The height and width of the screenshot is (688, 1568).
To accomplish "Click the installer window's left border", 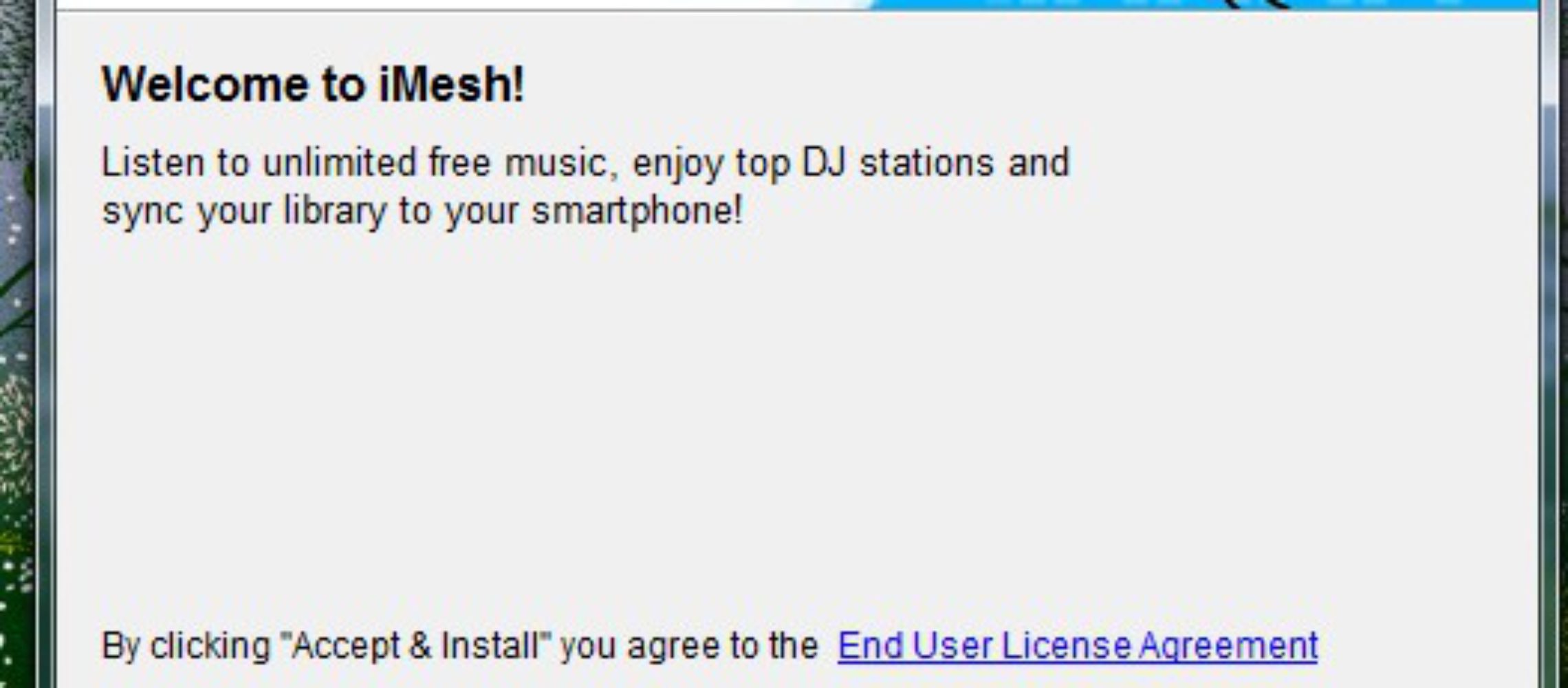I will [x=46, y=344].
